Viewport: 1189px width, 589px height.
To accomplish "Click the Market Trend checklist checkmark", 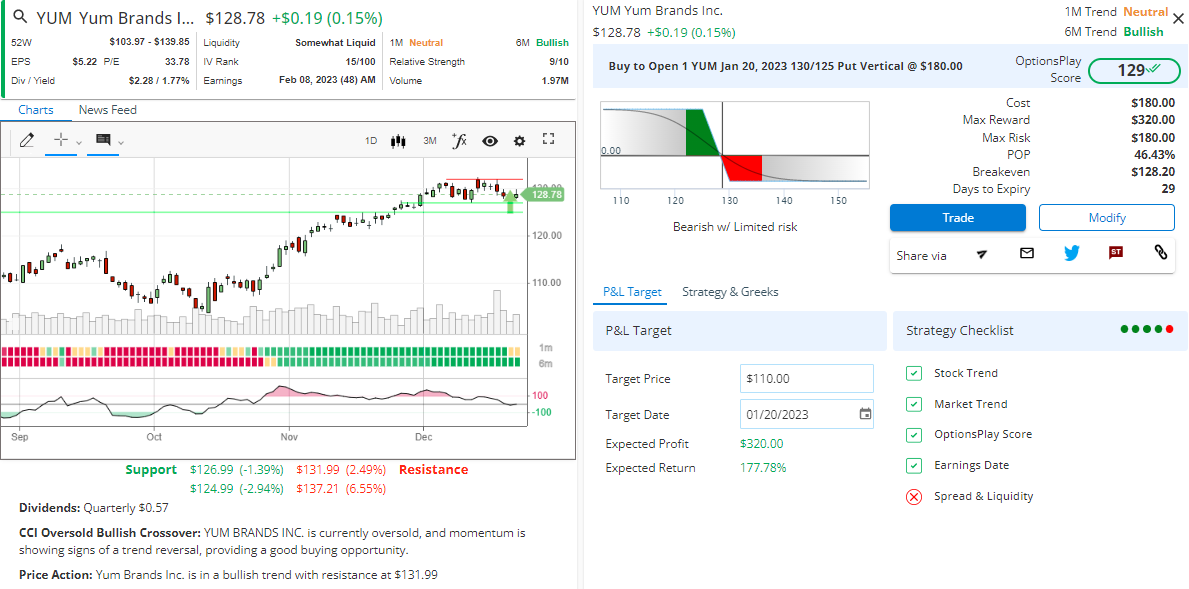I will point(914,404).
